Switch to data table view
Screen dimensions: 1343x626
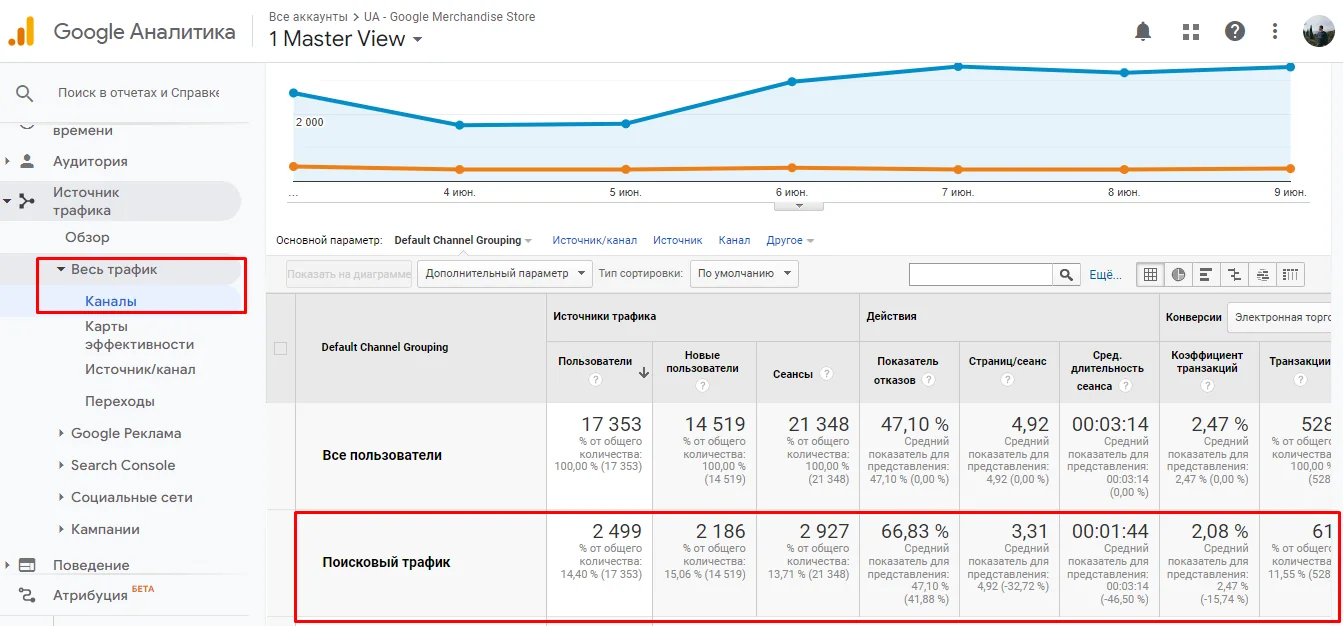(x=1150, y=274)
